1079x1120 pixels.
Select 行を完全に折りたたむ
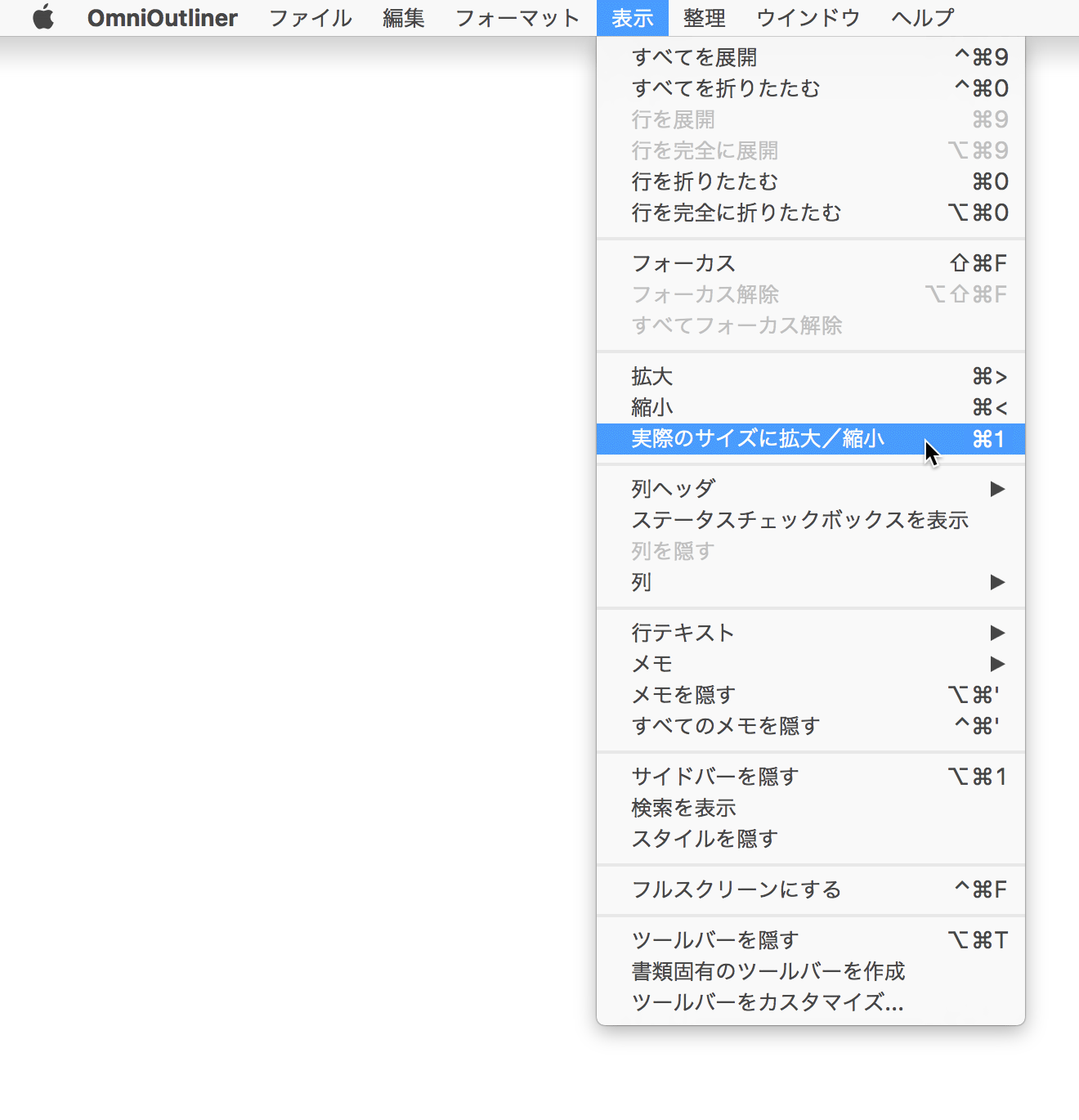(x=811, y=213)
